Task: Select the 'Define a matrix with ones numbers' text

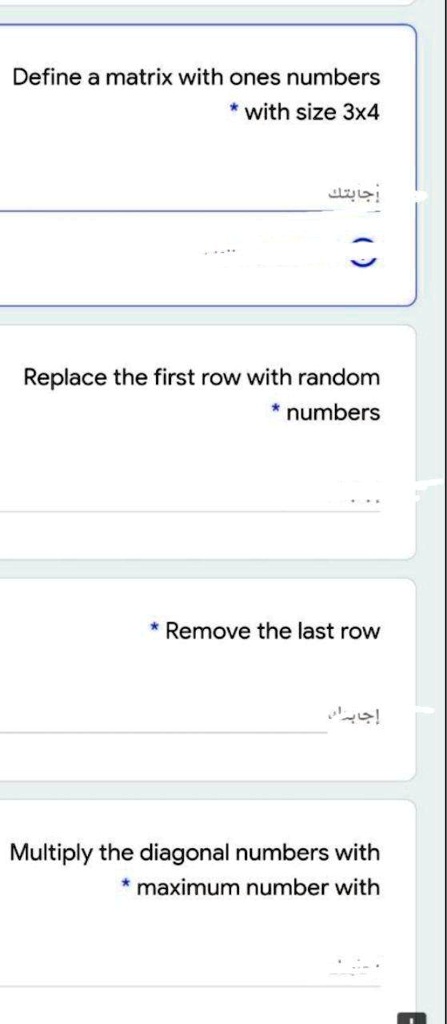Action: point(196,77)
